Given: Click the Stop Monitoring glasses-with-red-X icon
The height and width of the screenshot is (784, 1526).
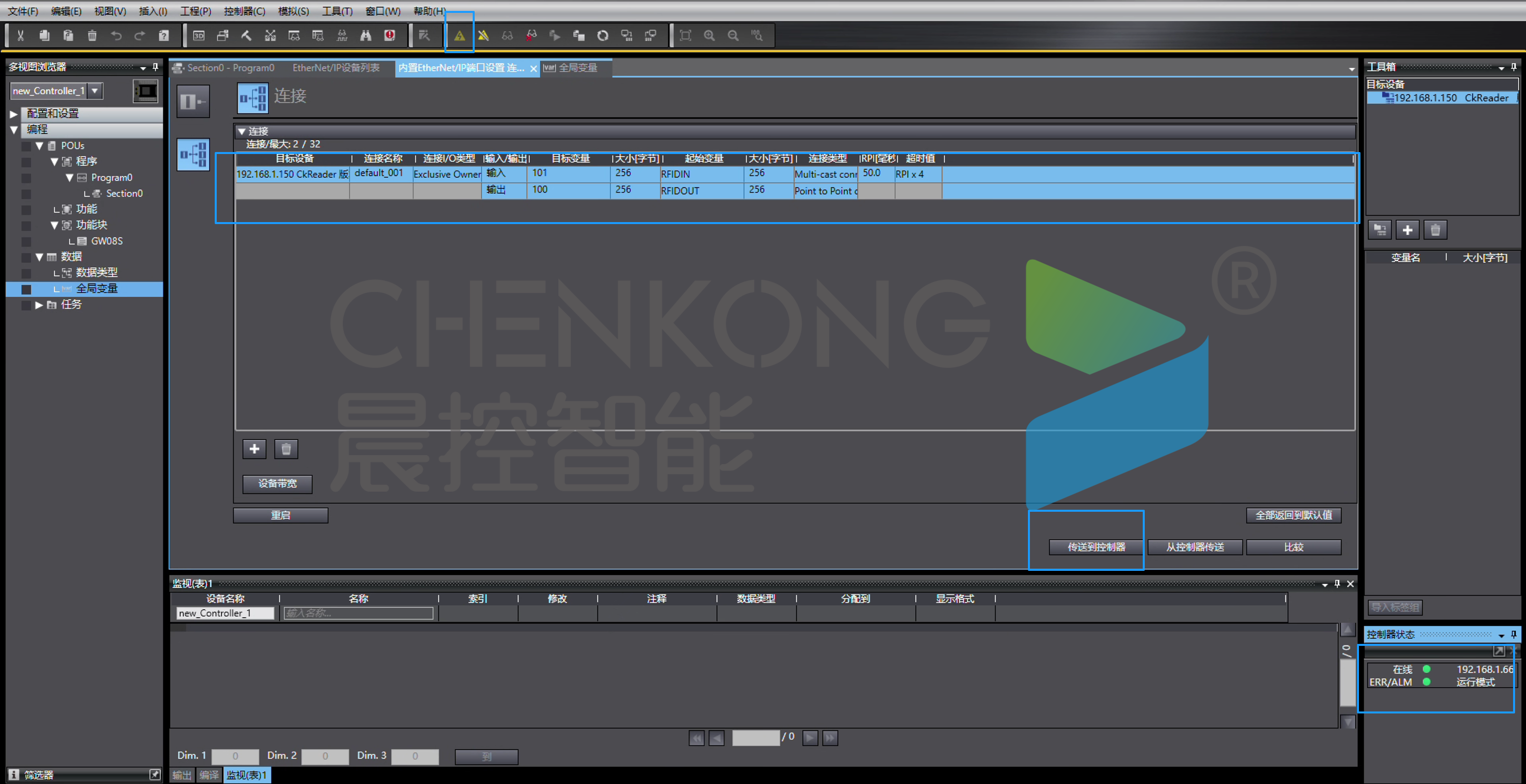Looking at the screenshot, I should [x=531, y=36].
